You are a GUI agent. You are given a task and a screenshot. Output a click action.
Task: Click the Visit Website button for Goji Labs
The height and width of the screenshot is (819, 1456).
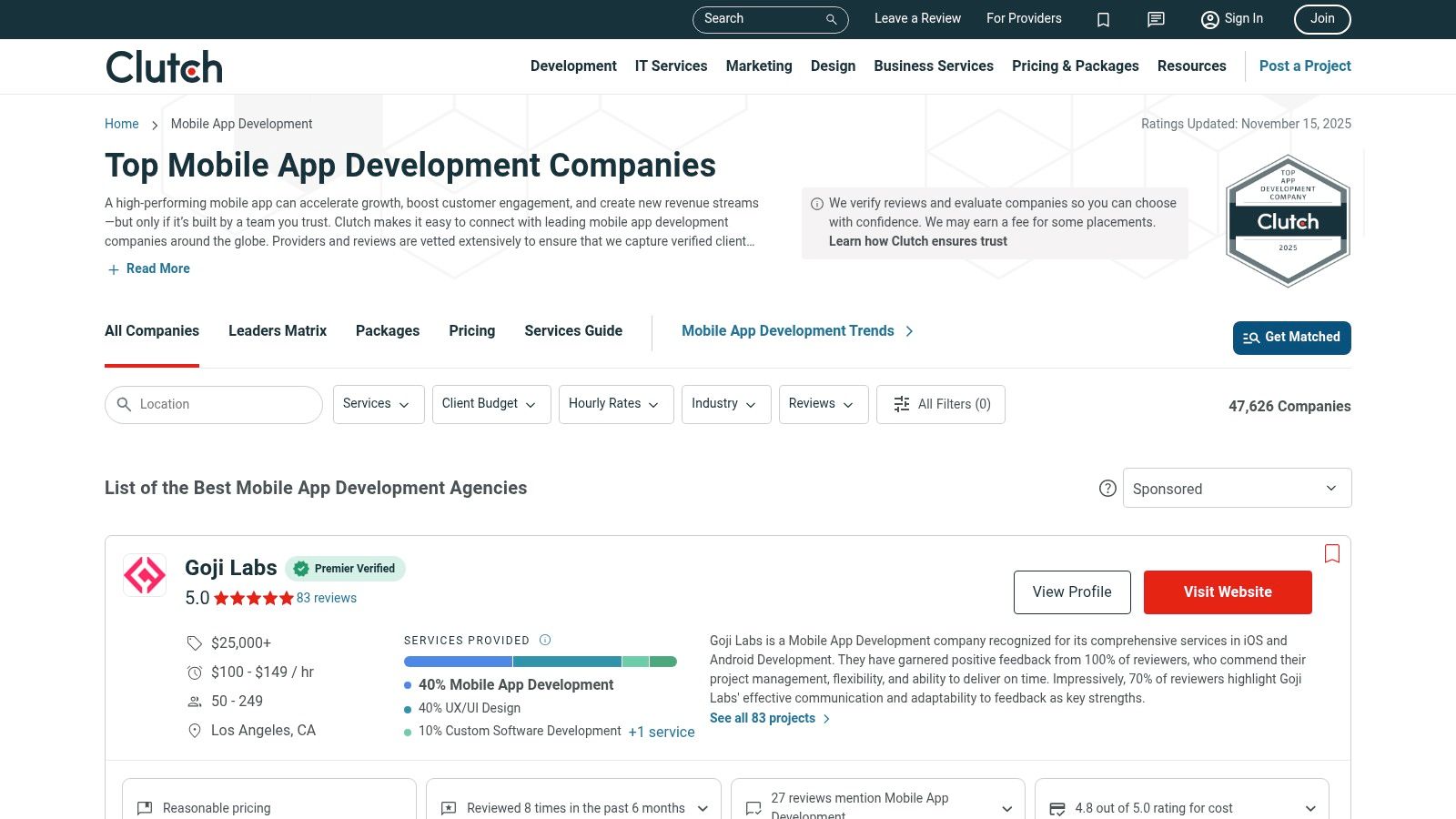click(1227, 591)
